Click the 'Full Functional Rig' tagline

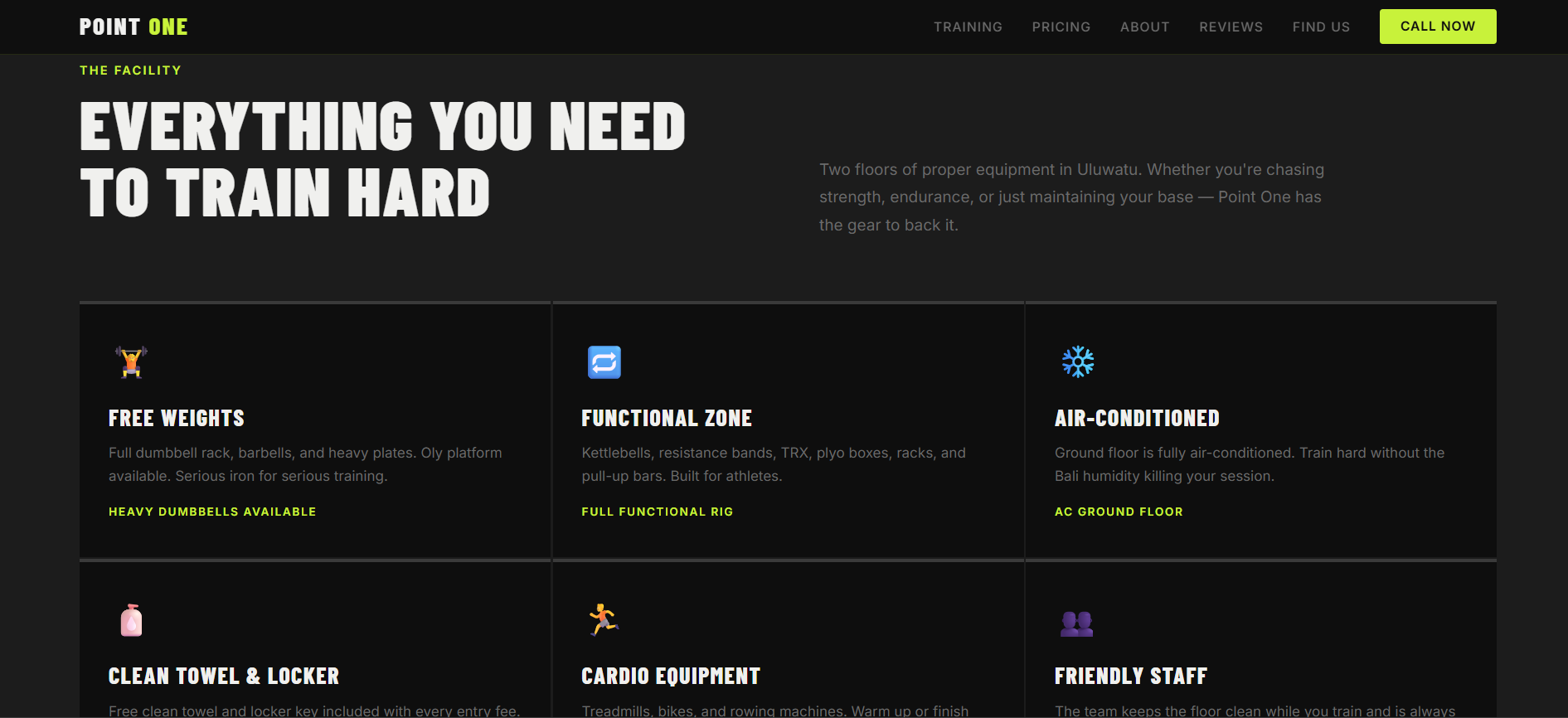tap(658, 512)
